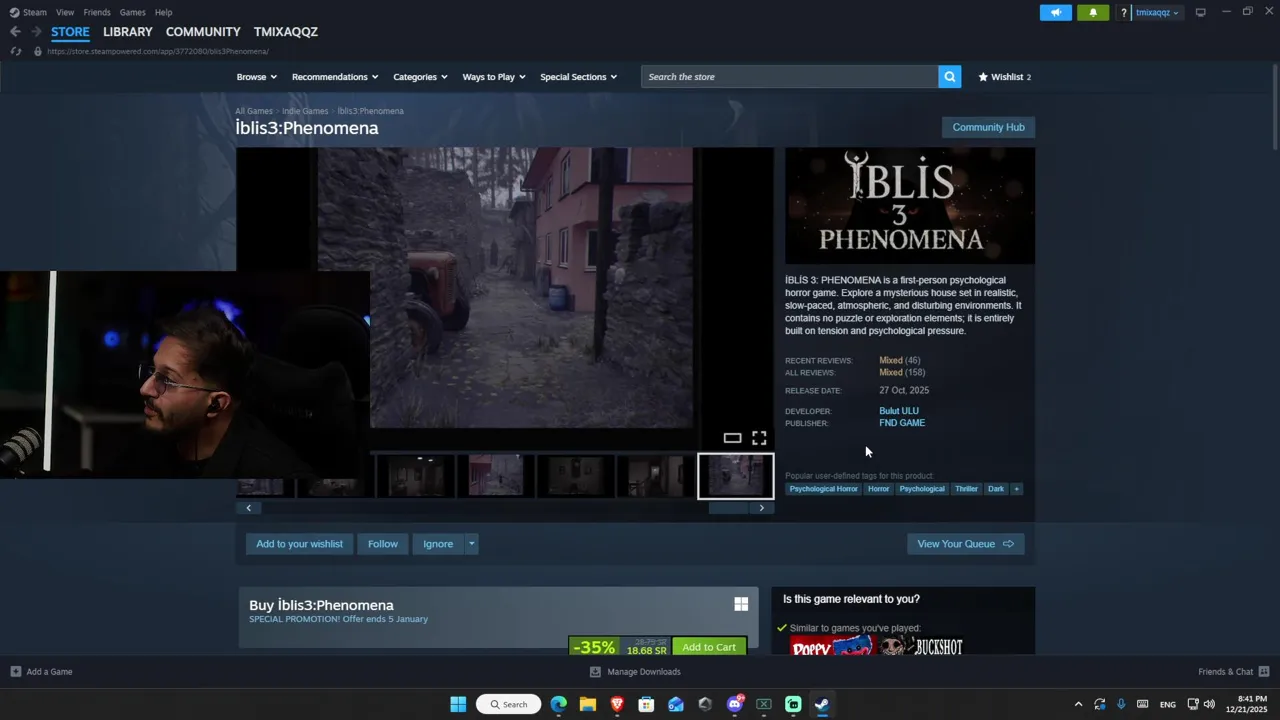This screenshot has height=720, width=1280.
Task: Go back with the navigation arrow
Action: click(15, 32)
